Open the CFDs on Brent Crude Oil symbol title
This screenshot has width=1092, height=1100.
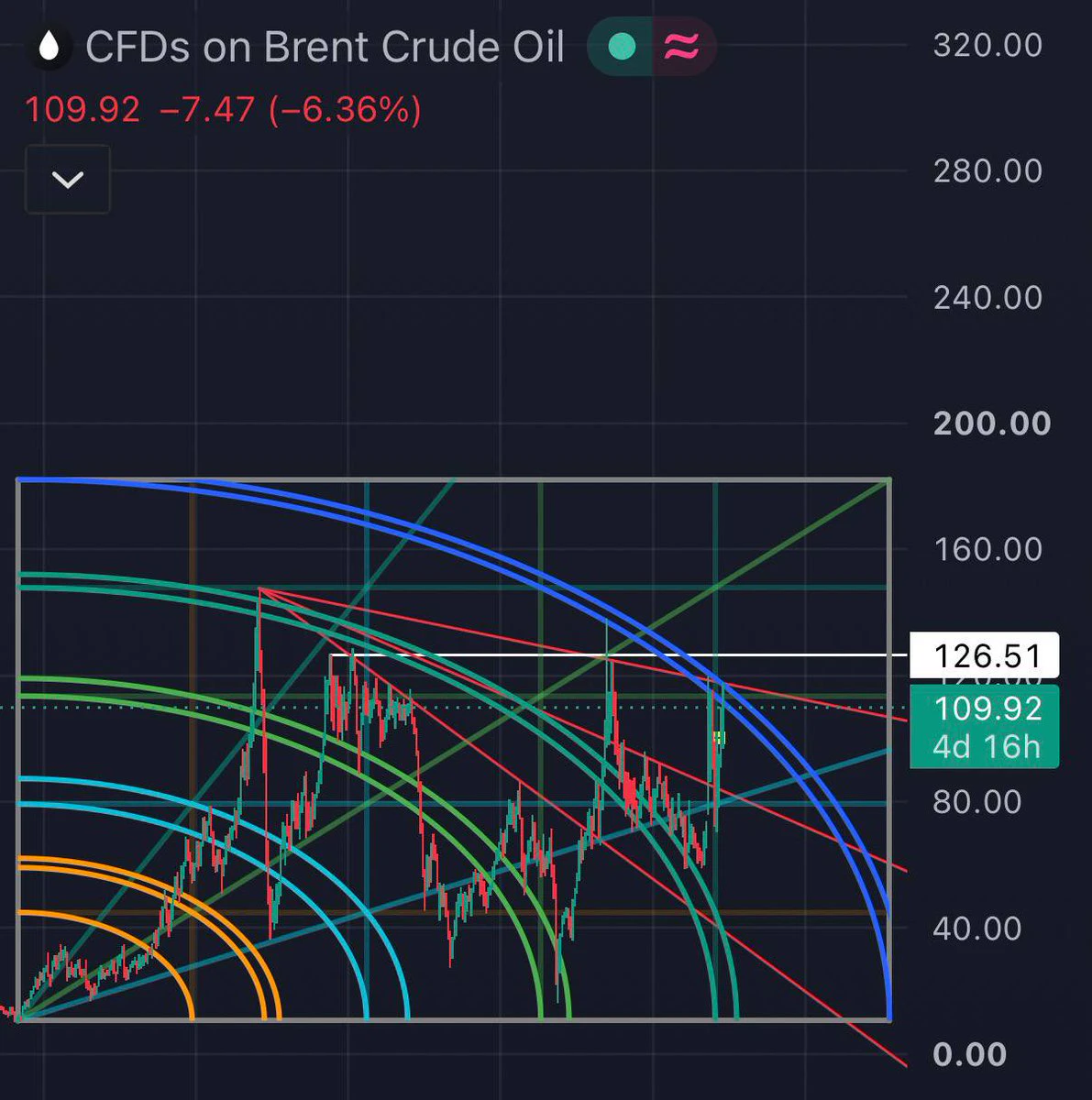click(325, 47)
